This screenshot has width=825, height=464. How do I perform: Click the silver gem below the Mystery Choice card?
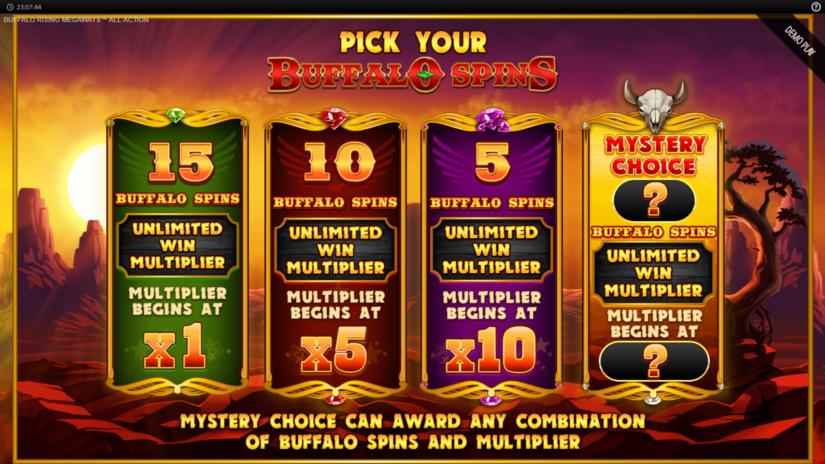653,399
